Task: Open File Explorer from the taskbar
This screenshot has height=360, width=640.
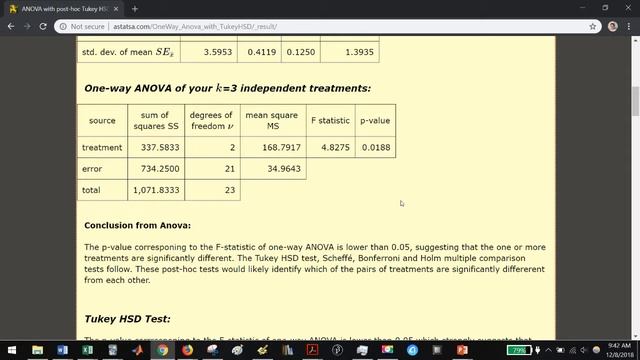Action: [x=37, y=350]
